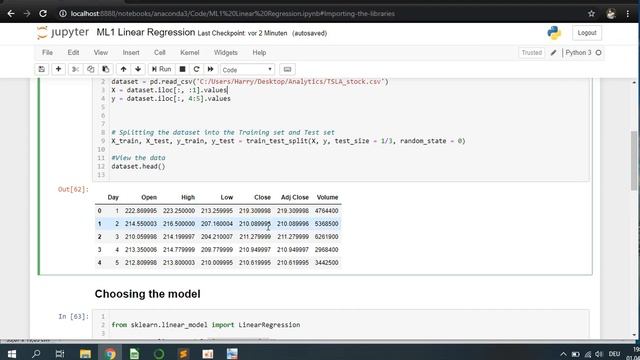Click the volume speaker tray icon
Image resolution: width=640 pixels, height=360 pixels.
599,354
